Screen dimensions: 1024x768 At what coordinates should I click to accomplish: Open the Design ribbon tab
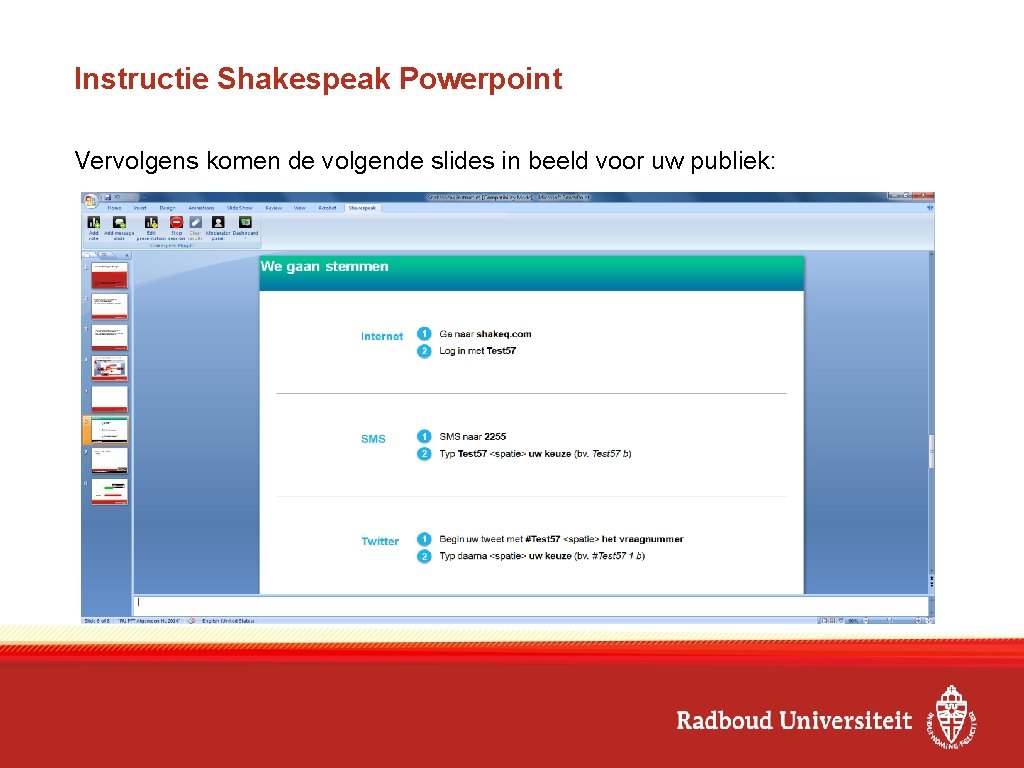(x=167, y=208)
